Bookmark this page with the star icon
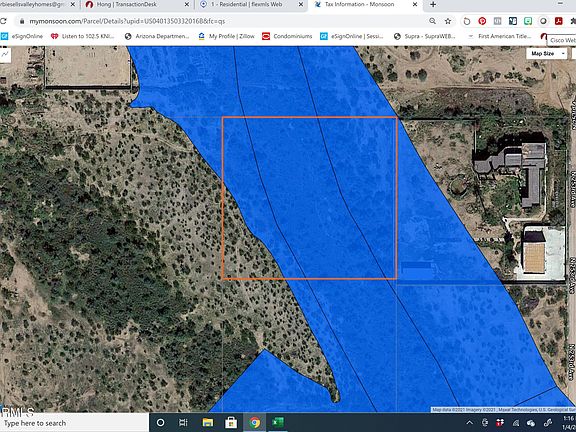Viewport: 576px width, 432px height. point(448,21)
